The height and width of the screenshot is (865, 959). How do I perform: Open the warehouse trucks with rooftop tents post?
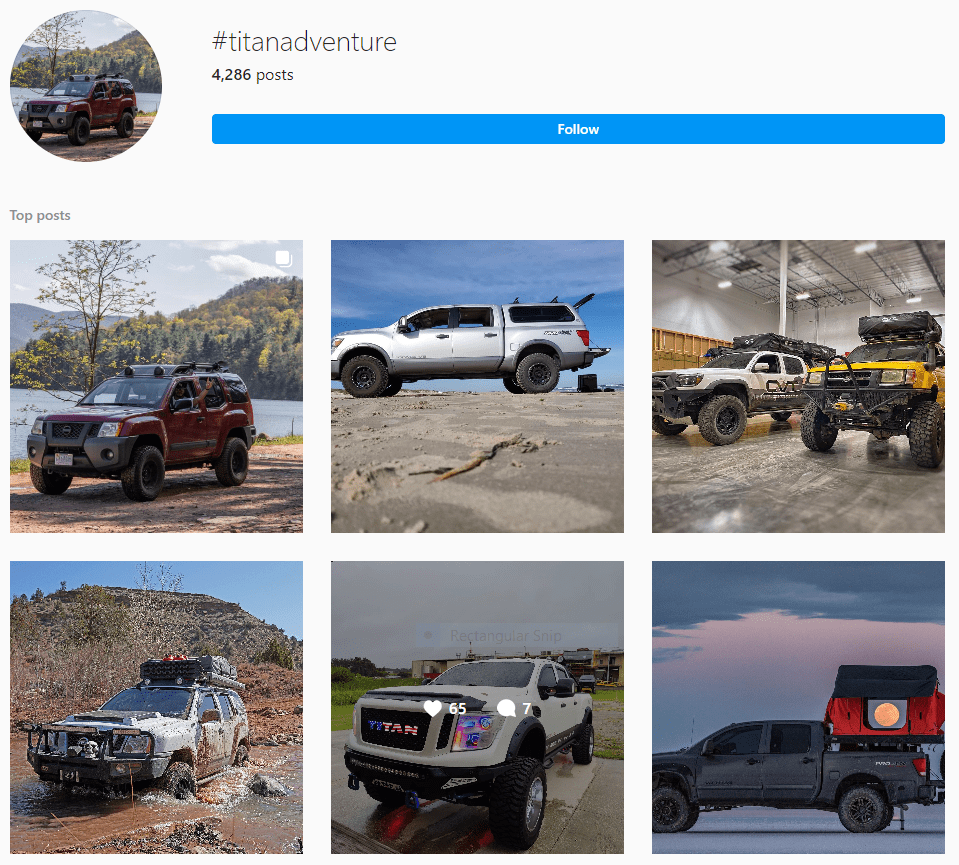(x=798, y=387)
